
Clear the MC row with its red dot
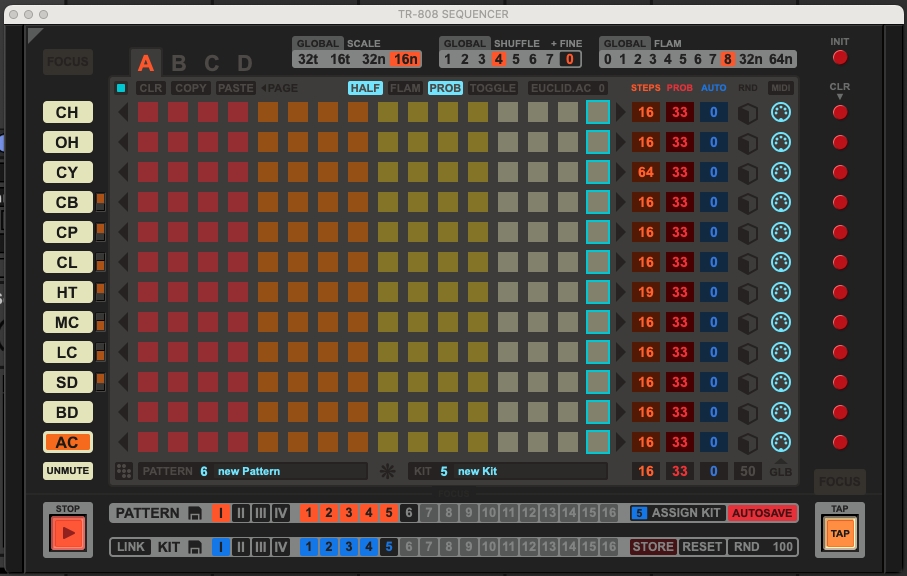(840, 322)
